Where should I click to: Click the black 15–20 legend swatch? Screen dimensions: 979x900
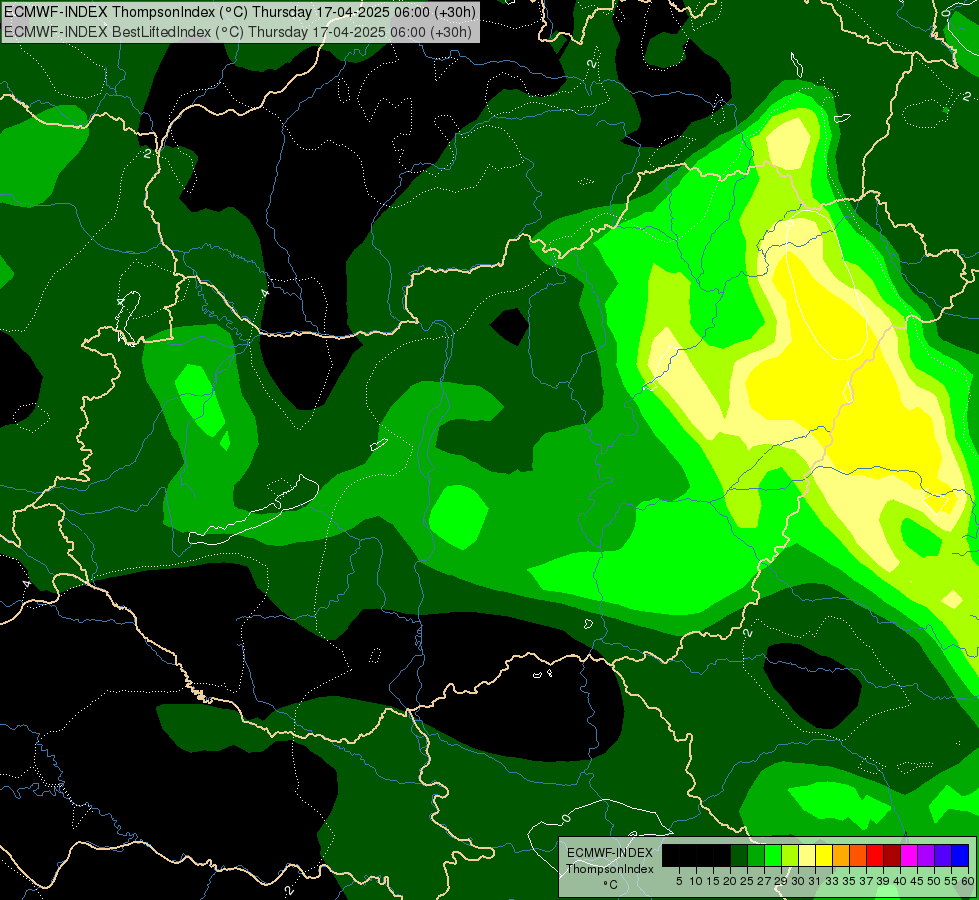pyautogui.click(x=722, y=855)
